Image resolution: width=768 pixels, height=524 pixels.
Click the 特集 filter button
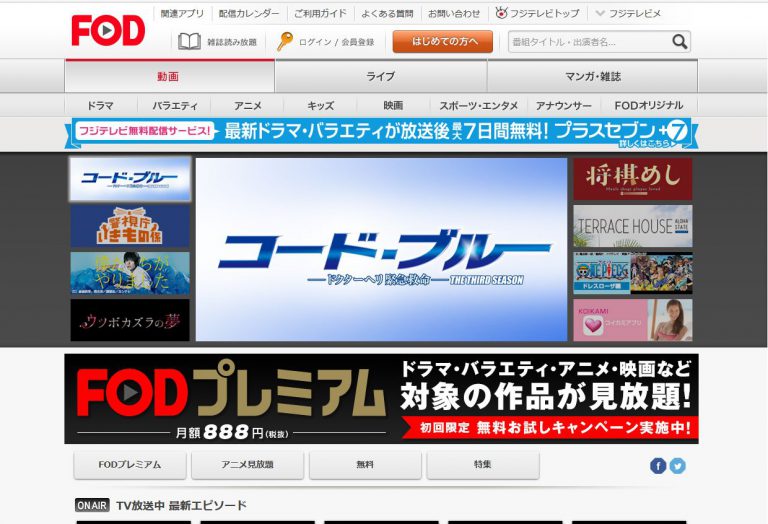coord(483,465)
